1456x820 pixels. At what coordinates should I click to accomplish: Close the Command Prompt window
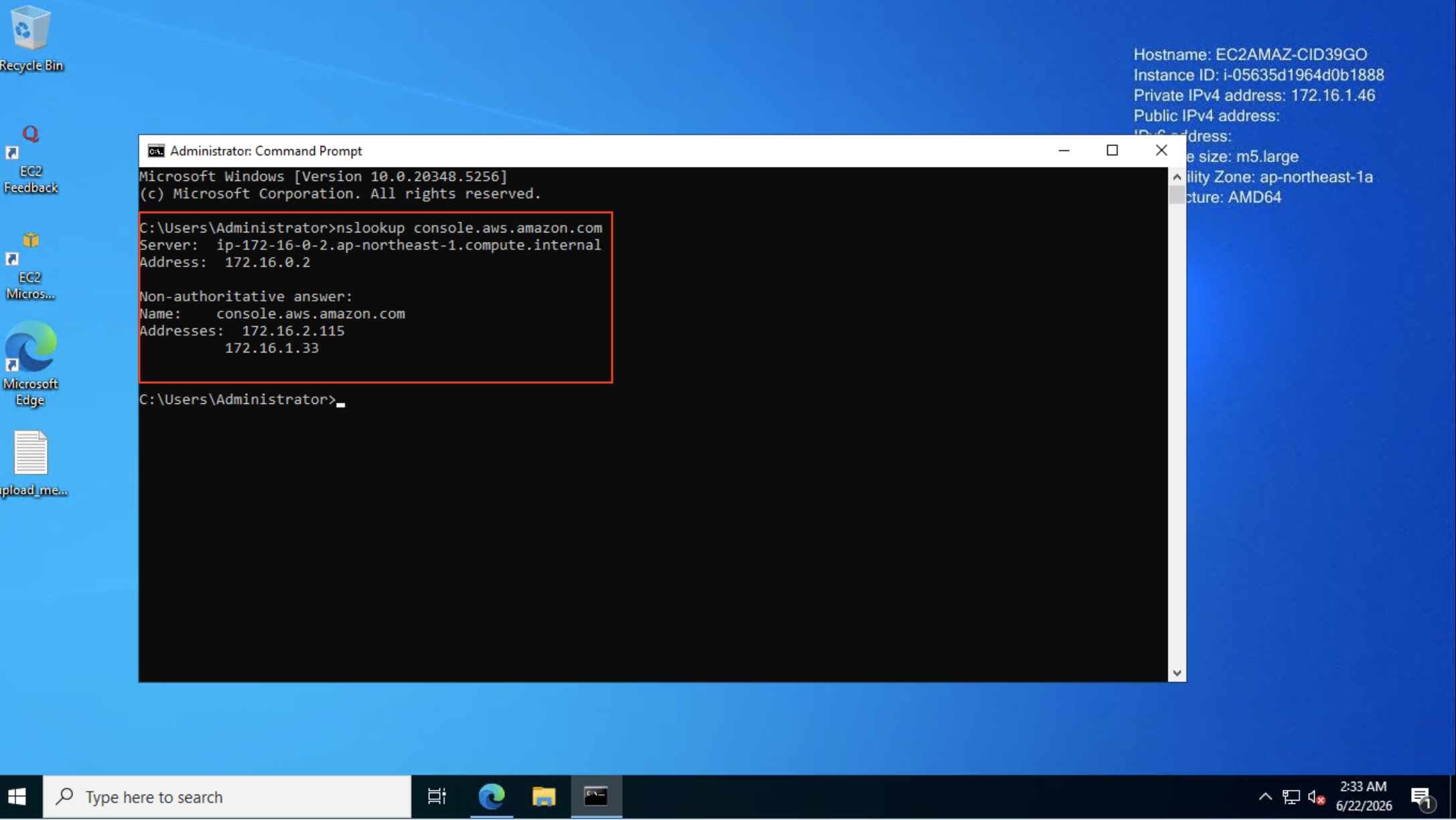[1161, 151]
